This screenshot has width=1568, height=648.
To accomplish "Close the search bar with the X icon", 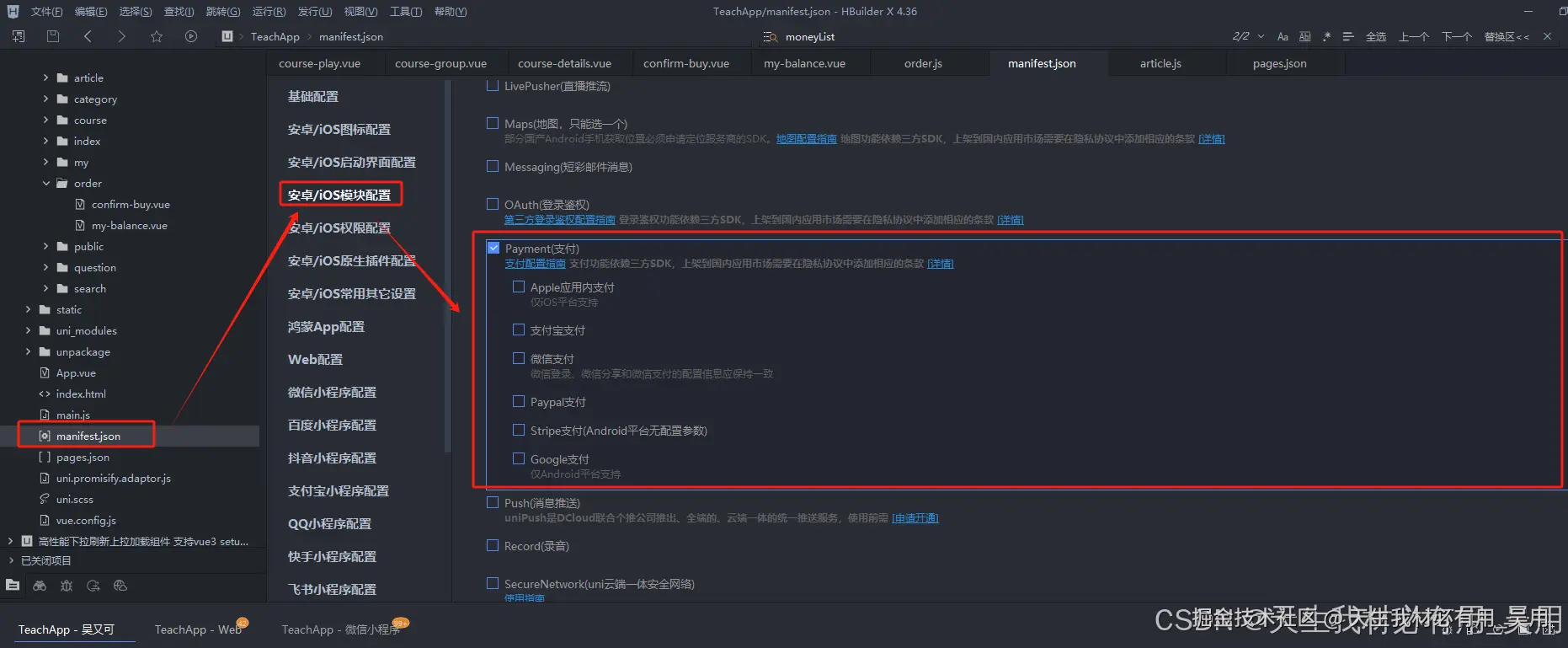I will (x=1547, y=36).
